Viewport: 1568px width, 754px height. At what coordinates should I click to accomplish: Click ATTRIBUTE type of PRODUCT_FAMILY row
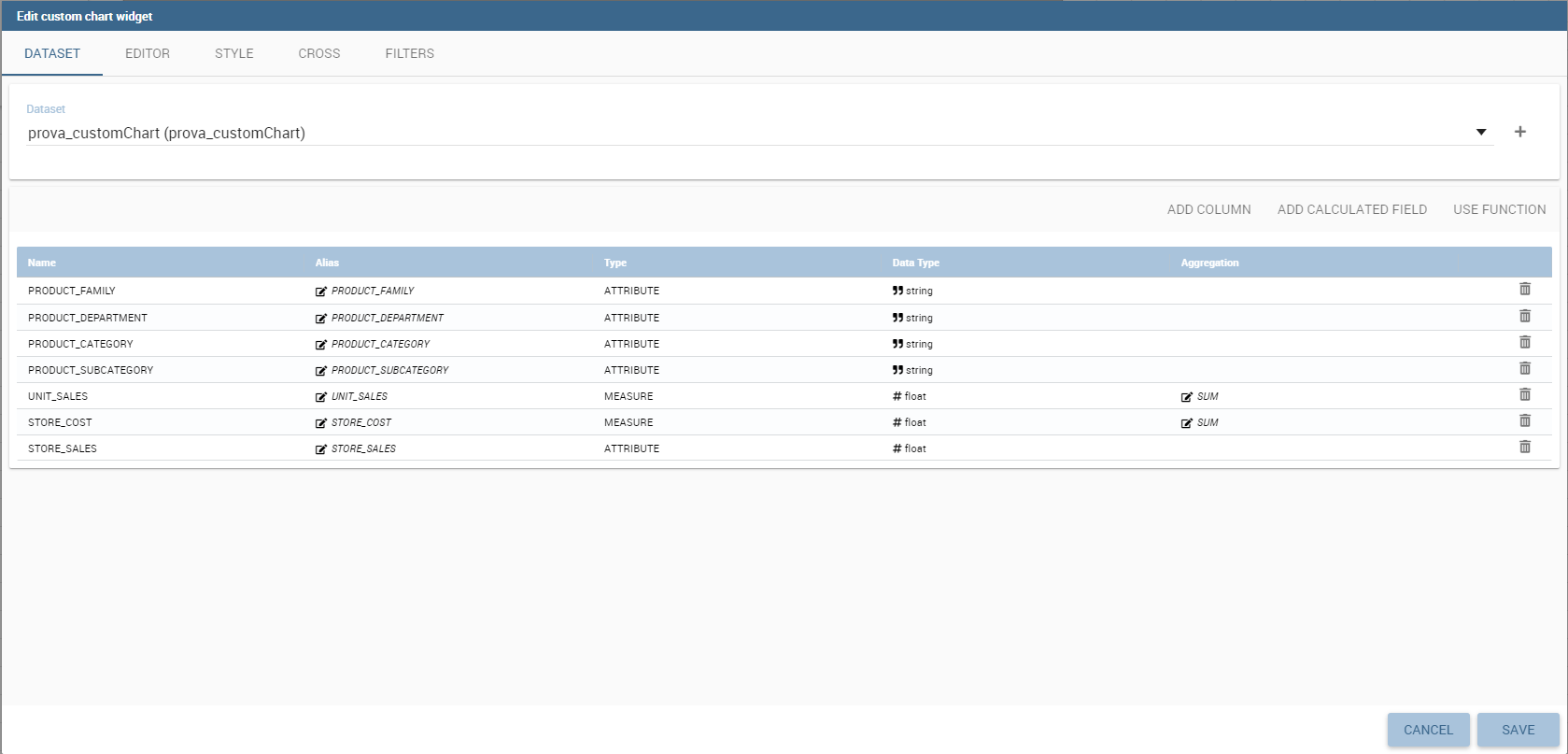[x=631, y=291]
